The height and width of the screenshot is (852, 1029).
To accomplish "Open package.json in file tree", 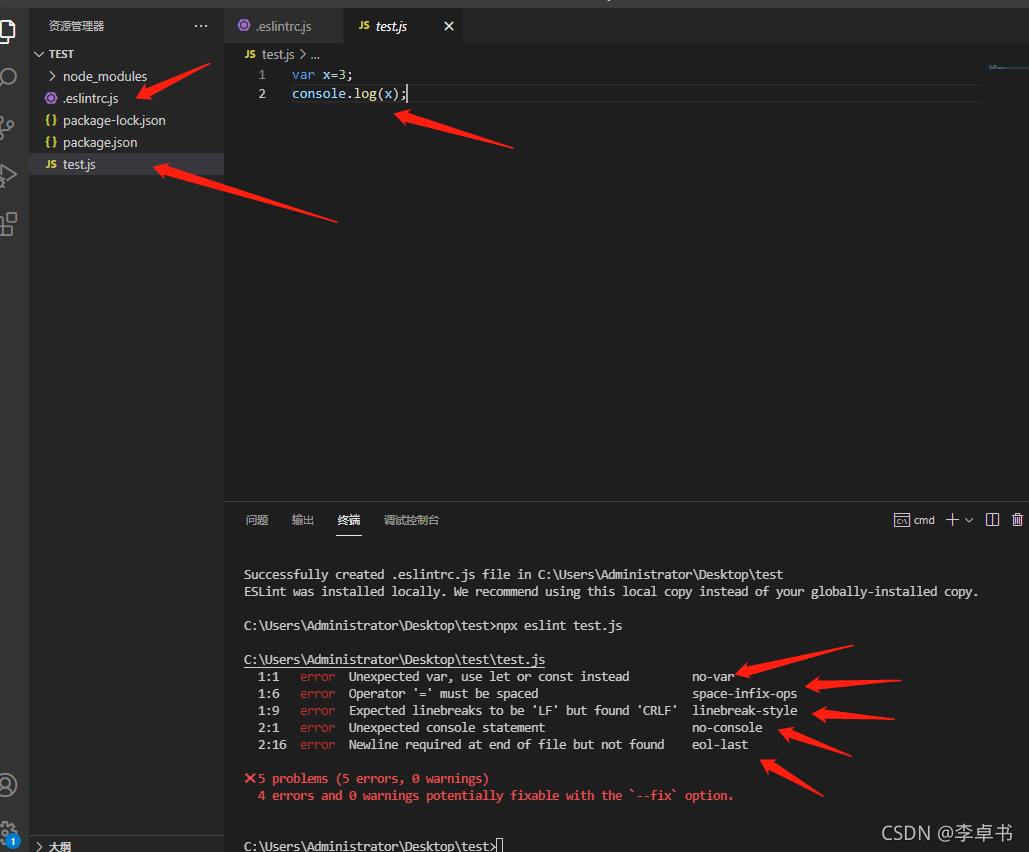I will (x=126, y=142).
